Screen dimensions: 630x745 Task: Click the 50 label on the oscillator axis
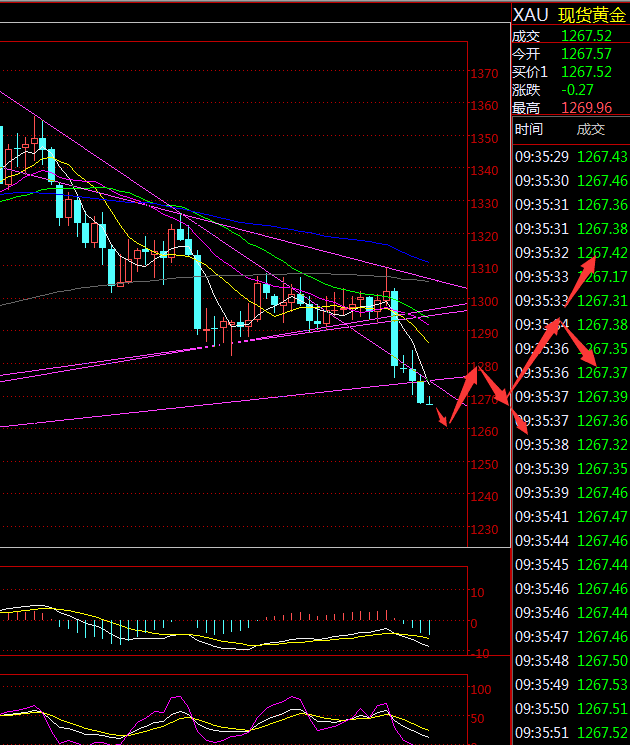[477, 718]
